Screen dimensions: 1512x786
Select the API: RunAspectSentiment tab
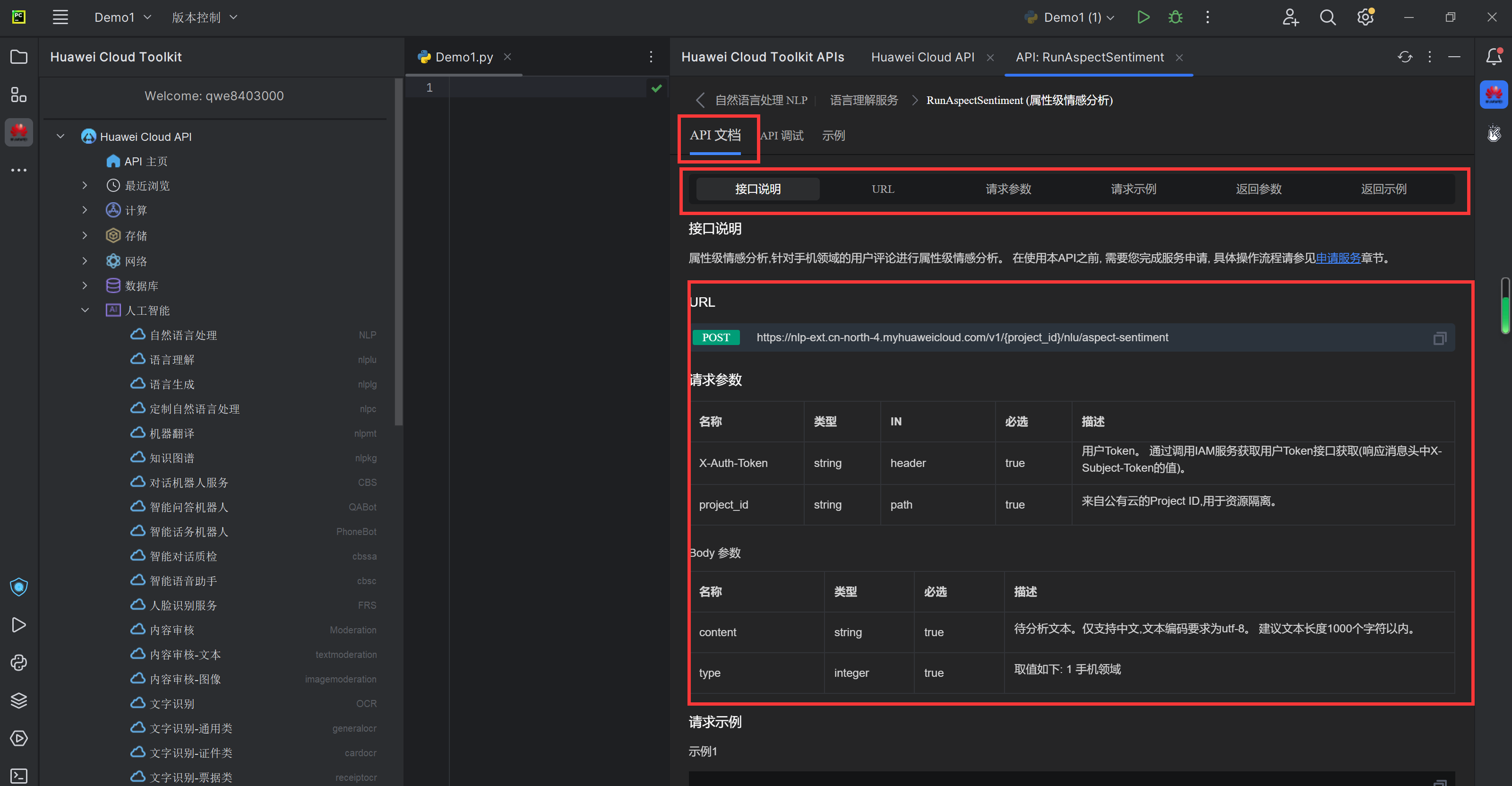(x=1090, y=57)
